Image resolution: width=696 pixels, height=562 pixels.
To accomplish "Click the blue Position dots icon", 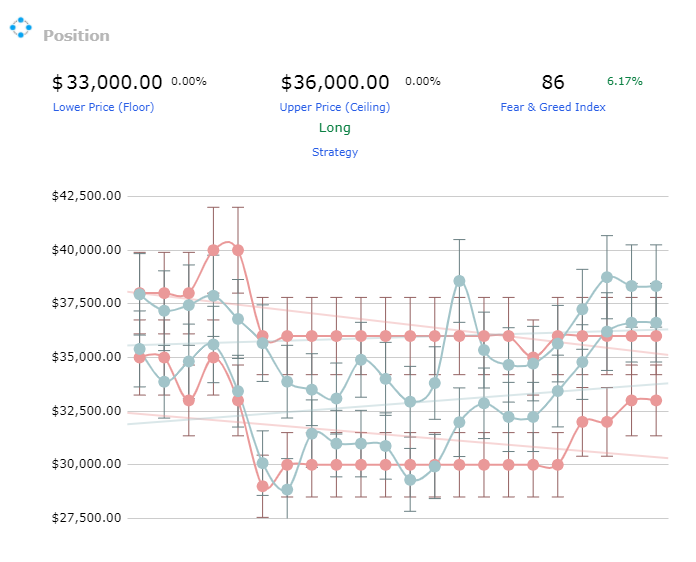I will coord(20,28).
